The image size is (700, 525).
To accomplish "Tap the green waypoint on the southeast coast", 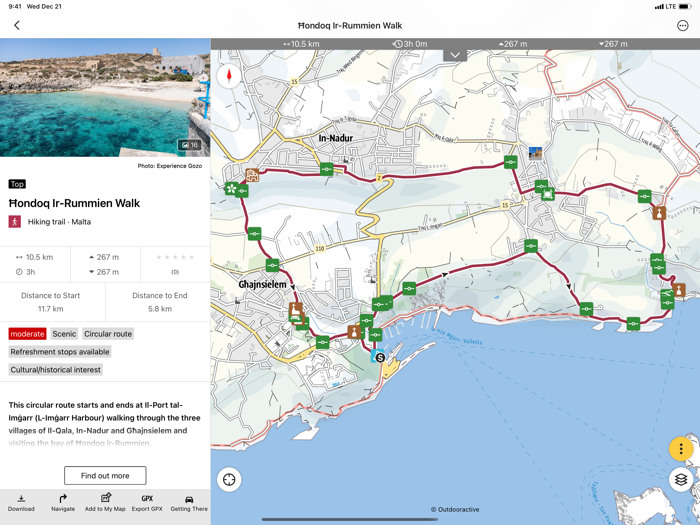I will click(x=633, y=323).
